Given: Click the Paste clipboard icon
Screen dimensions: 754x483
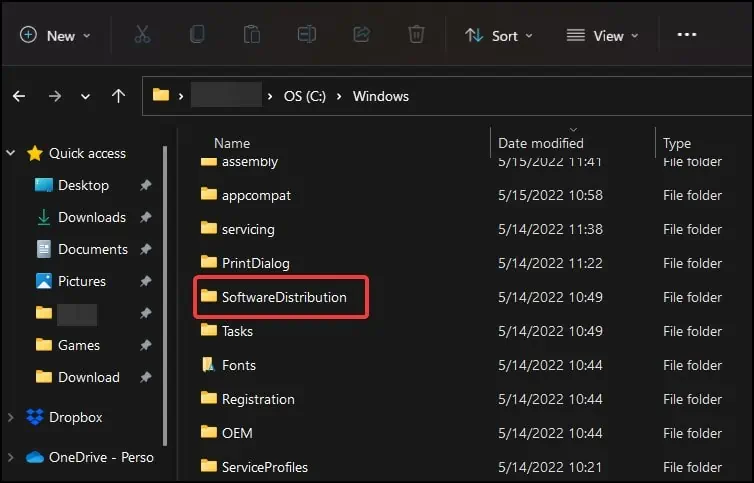Looking at the screenshot, I should tap(252, 35).
